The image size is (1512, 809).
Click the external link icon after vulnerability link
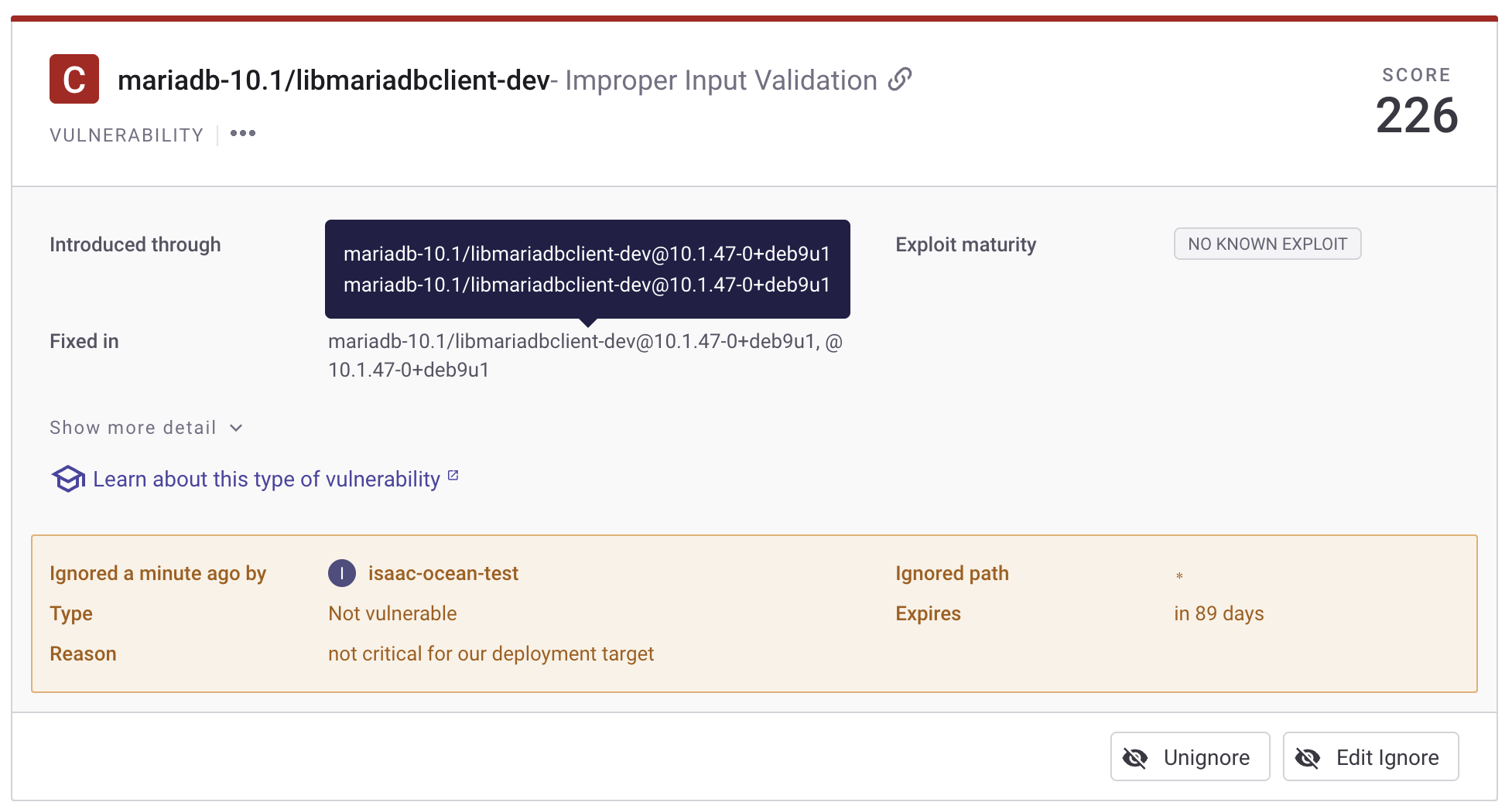453,476
